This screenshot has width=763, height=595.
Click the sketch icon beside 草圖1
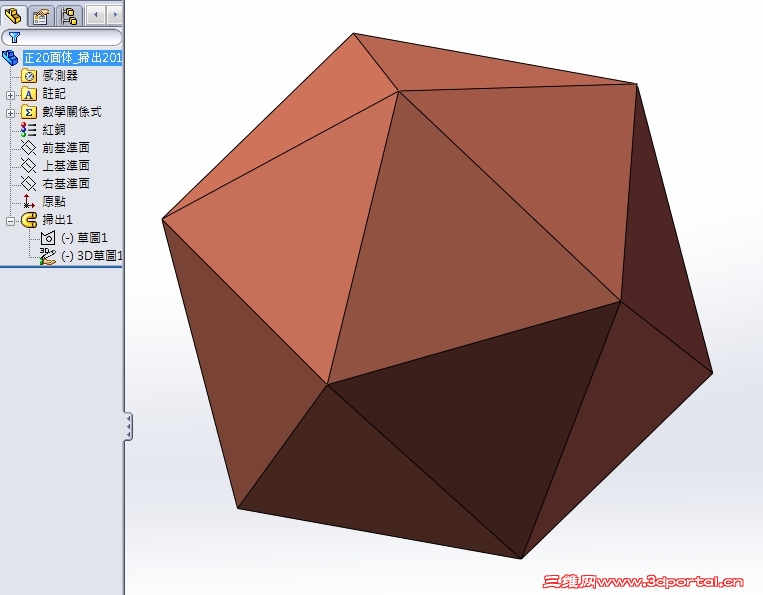(x=48, y=237)
